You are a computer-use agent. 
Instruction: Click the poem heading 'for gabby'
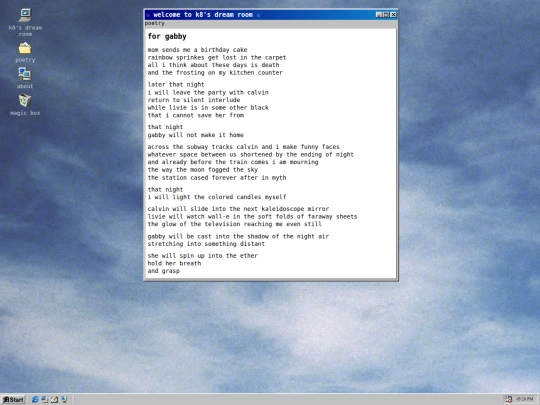[x=167, y=37]
